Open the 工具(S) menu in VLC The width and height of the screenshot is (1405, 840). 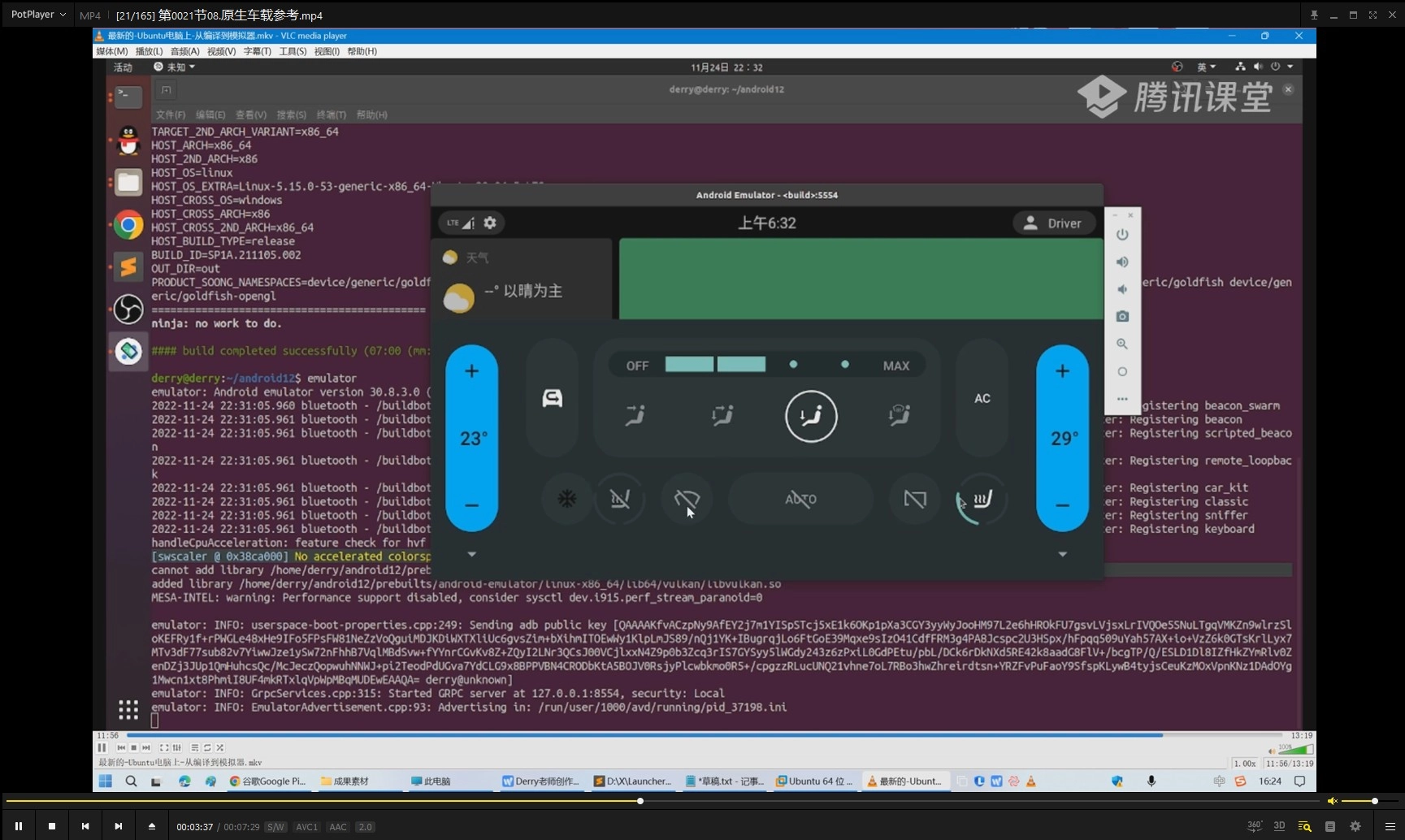[293, 51]
